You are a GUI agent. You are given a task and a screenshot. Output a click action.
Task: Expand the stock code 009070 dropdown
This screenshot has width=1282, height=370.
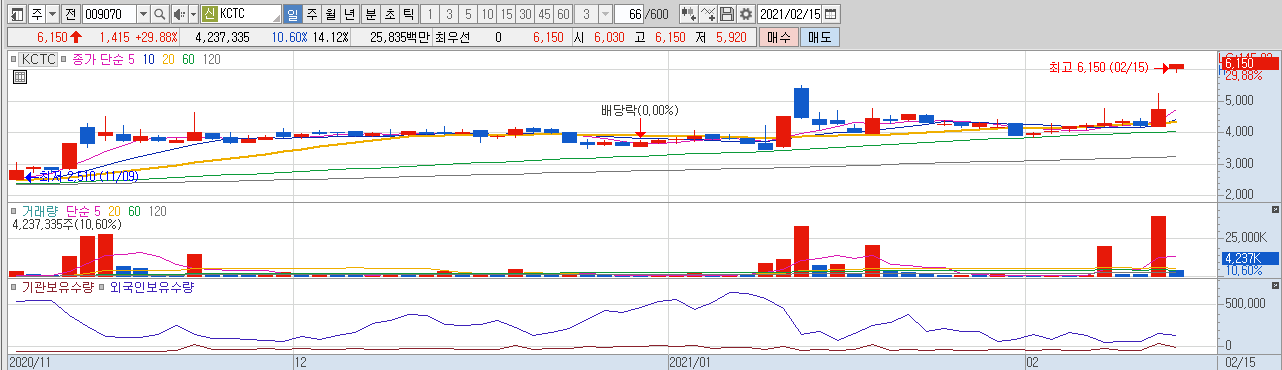point(143,14)
